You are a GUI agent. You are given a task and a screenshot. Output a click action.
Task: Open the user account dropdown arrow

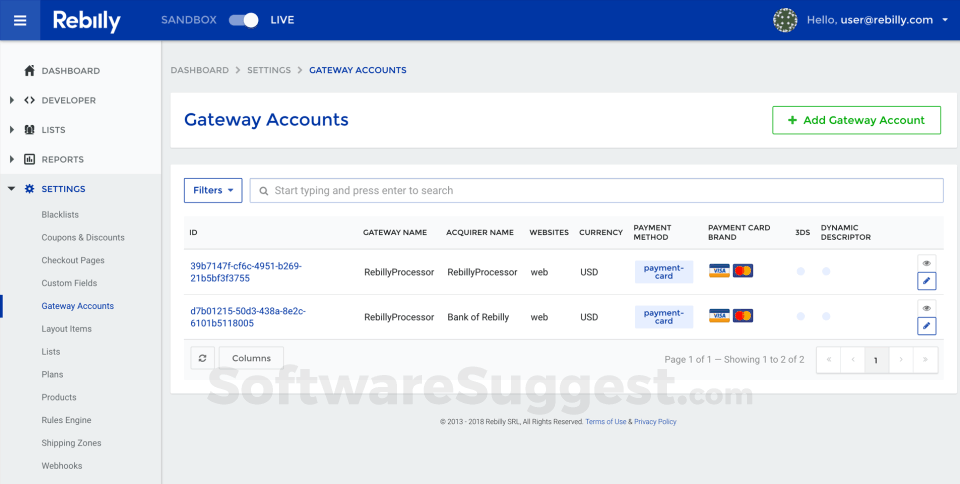click(x=945, y=20)
